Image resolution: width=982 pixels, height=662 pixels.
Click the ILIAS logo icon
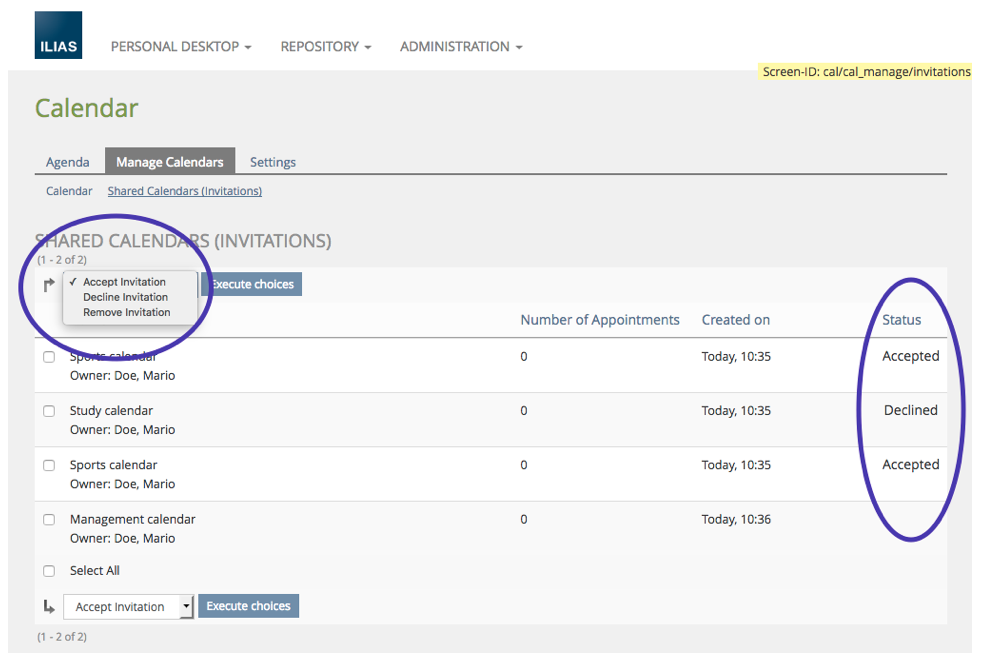[x=58, y=36]
